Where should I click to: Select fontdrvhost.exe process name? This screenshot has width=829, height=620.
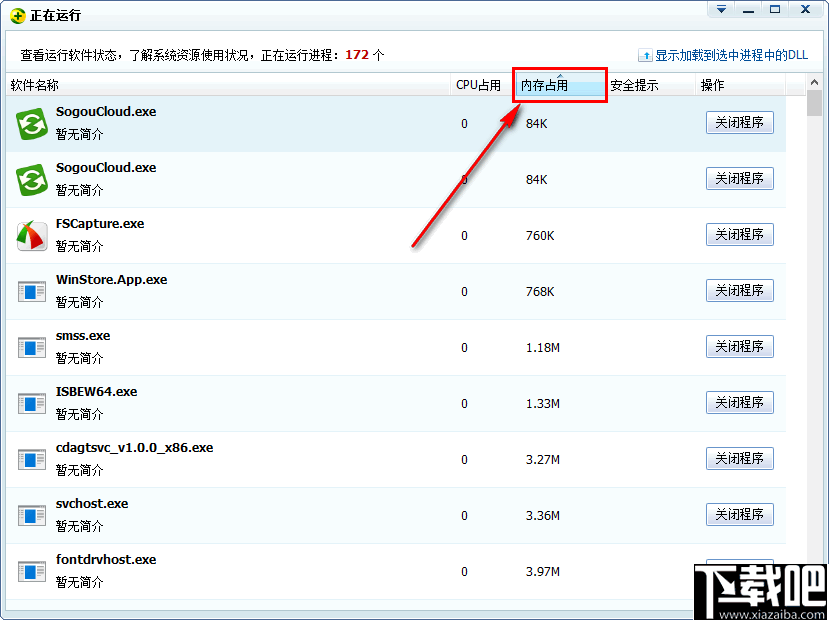point(106,560)
